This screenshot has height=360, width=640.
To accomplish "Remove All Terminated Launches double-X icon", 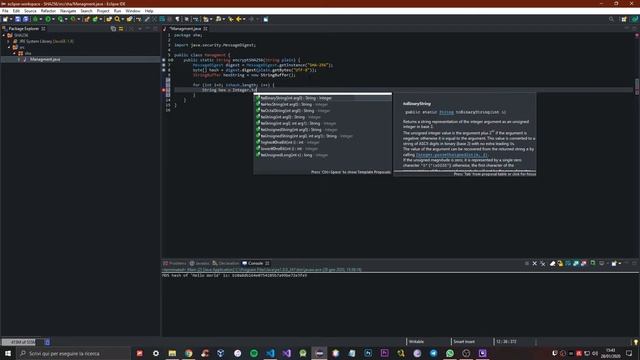I will (542, 264).
